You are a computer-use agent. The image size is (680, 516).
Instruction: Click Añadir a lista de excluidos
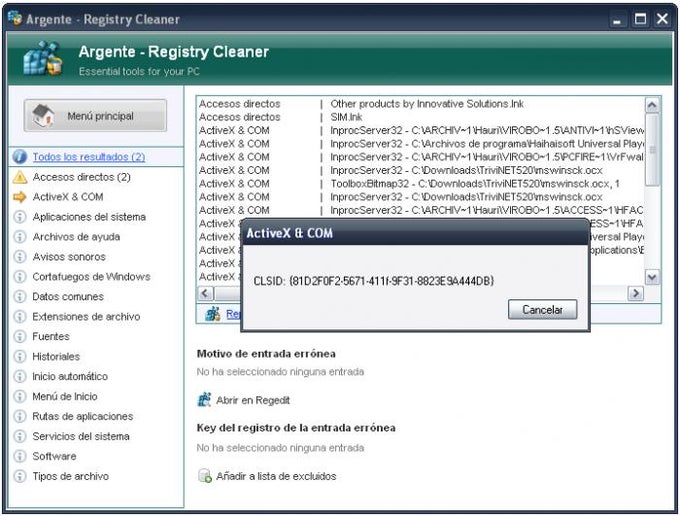(x=276, y=476)
